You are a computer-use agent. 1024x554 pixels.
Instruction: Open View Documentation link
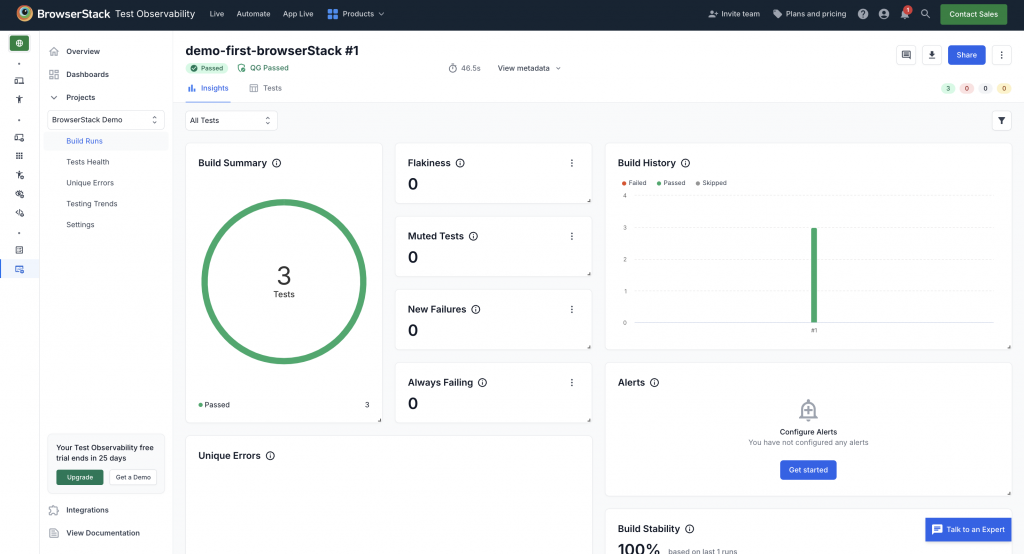click(x=94, y=533)
